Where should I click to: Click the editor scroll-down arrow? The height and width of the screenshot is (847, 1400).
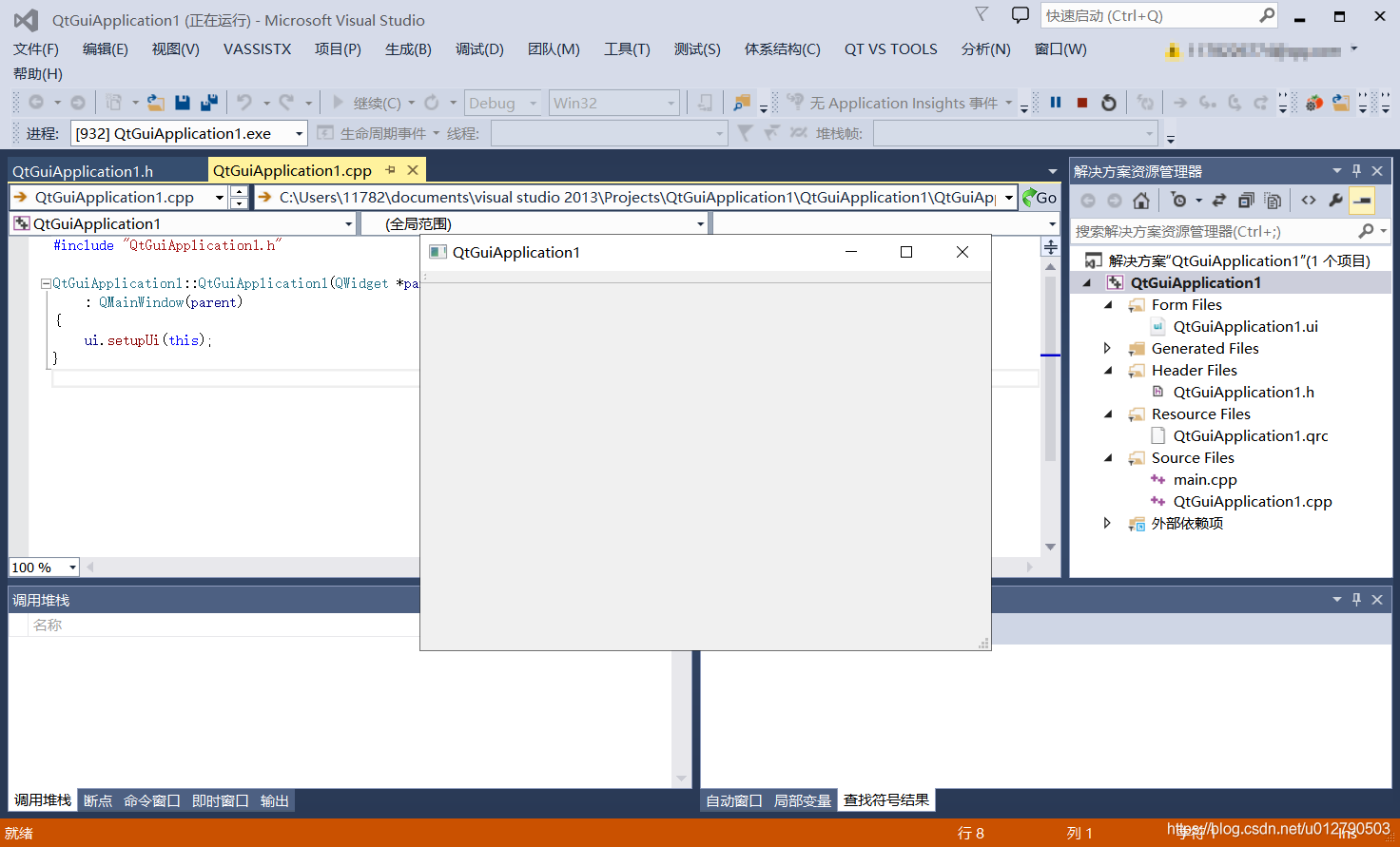coord(1050,547)
